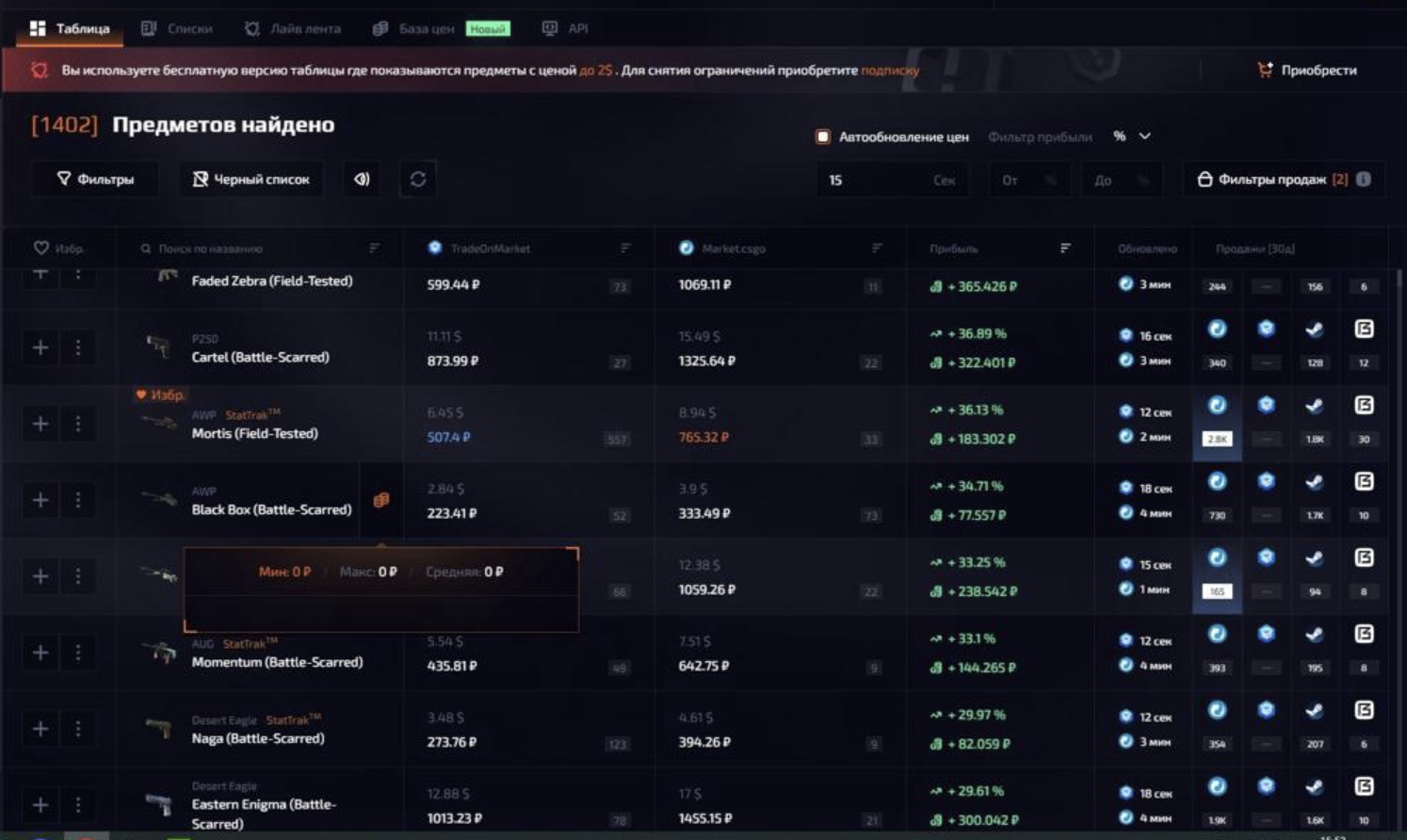The width and height of the screenshot is (1407, 840).
Task: Click the TradeOnMarket sales icon in Black Box row
Action: [x=1267, y=481]
